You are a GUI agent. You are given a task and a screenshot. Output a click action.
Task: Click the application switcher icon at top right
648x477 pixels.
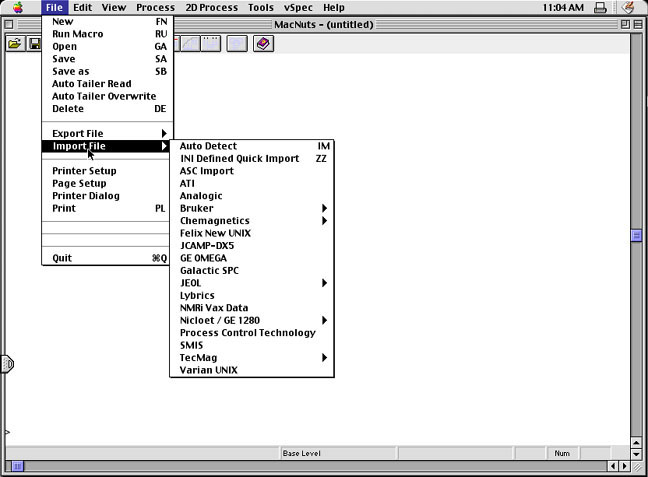pyautogui.click(x=629, y=7)
